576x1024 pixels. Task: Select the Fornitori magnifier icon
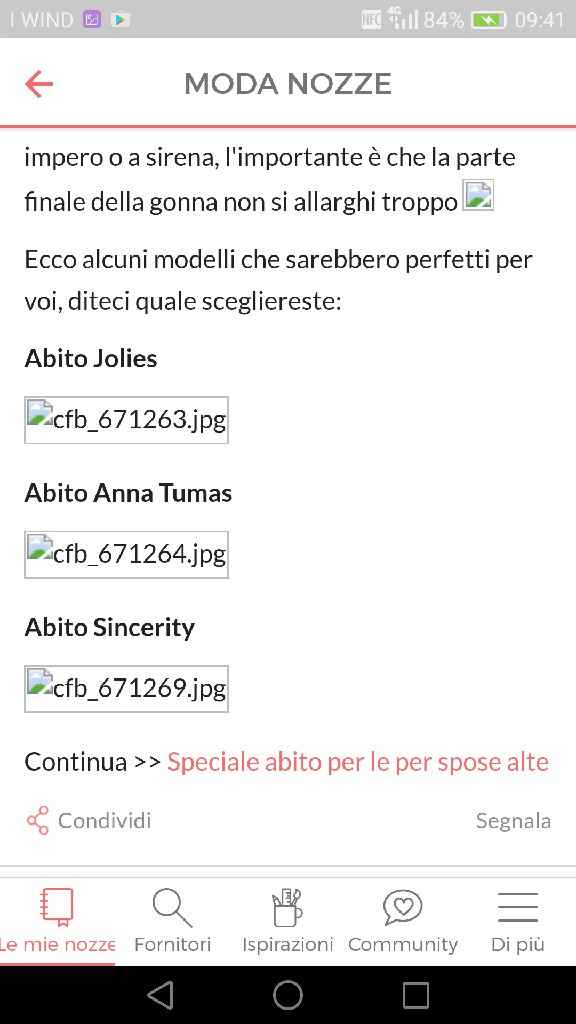pos(172,906)
